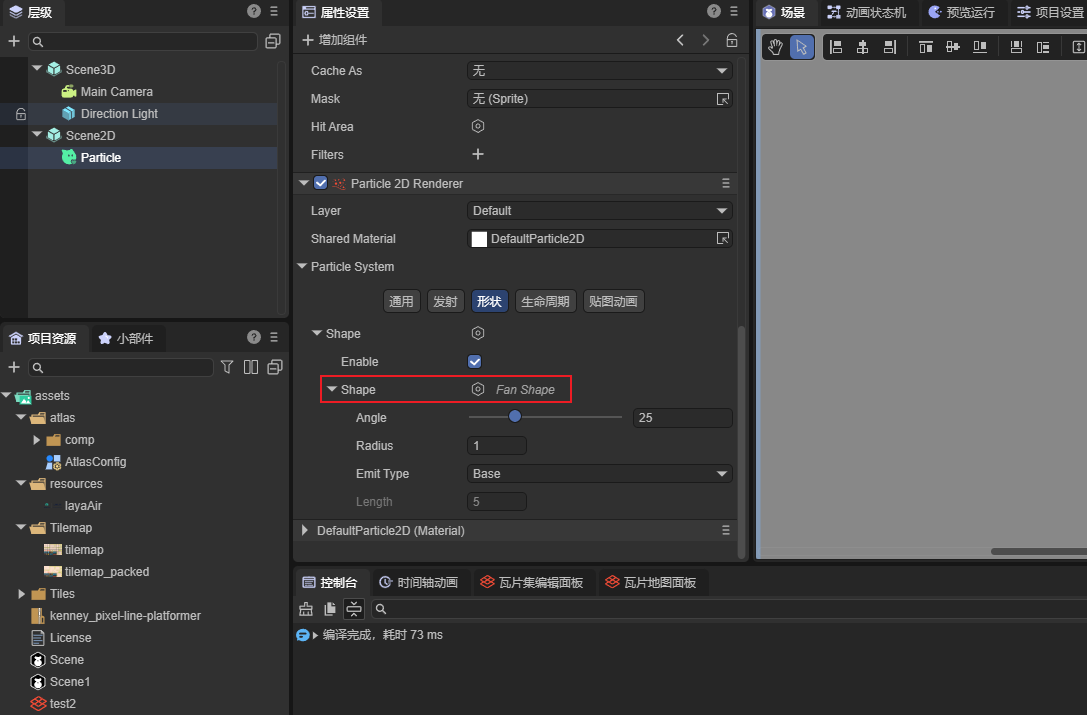
Task: Switch to the 时间轴动画 tab
Action: coord(417,582)
